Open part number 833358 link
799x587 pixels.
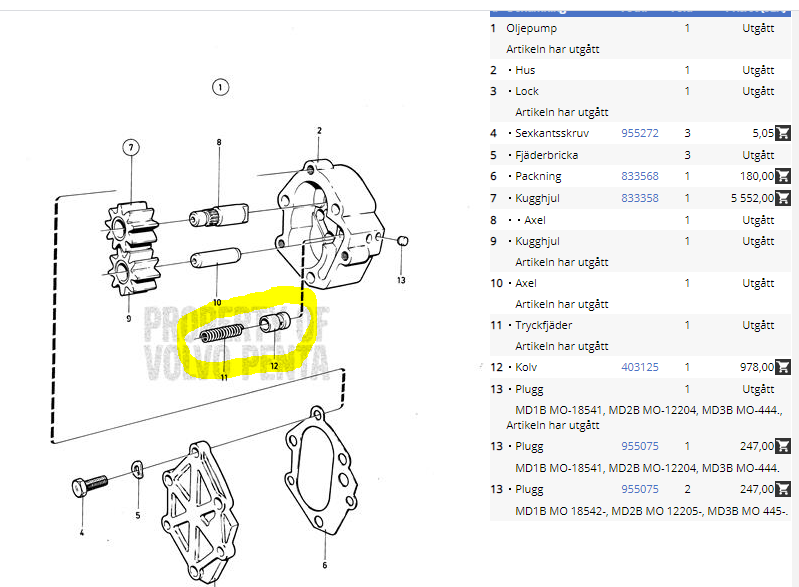click(640, 198)
